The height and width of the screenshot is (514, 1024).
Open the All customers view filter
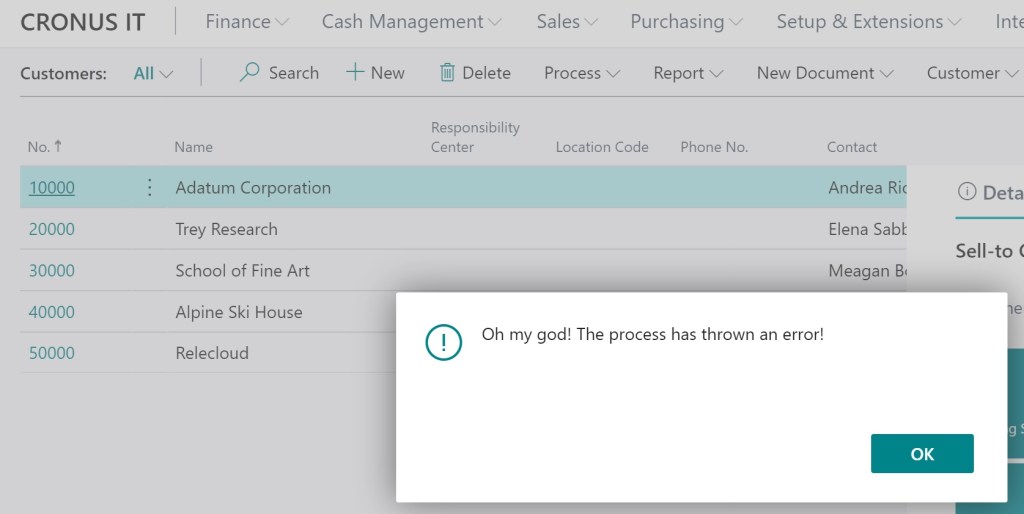tap(153, 73)
